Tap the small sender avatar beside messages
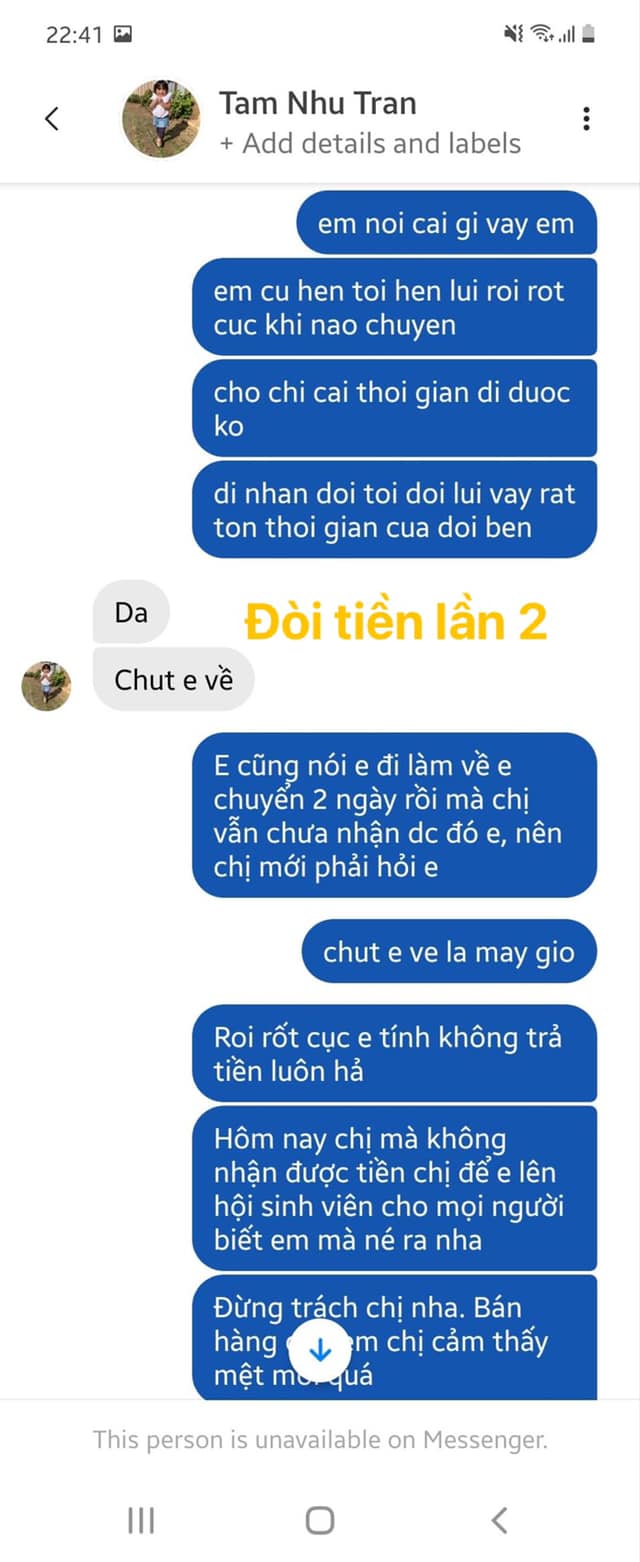This screenshot has width=640, height=1562. [x=46, y=686]
